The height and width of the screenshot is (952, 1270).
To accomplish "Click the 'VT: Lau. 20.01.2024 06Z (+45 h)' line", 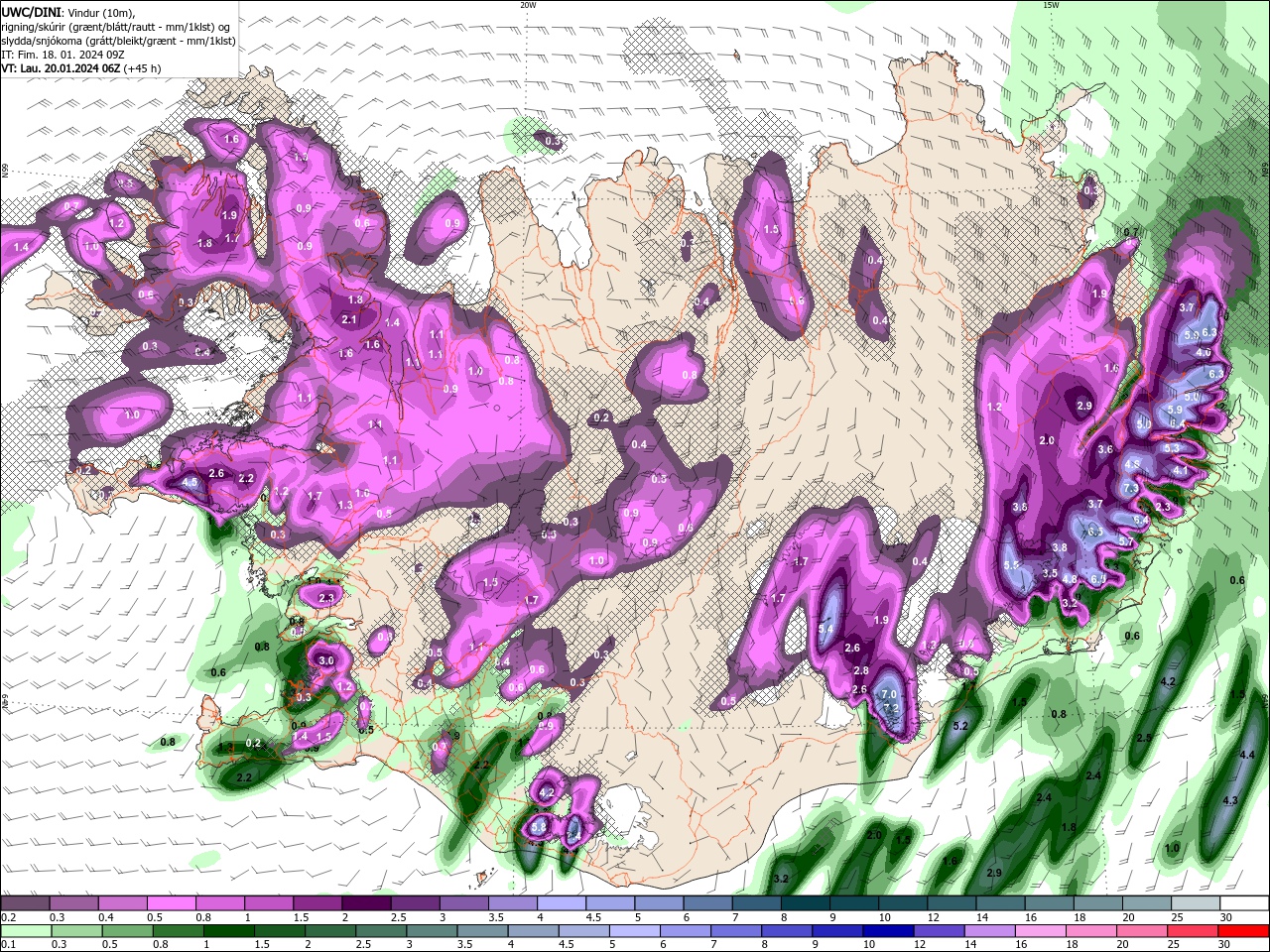I will [x=80, y=68].
